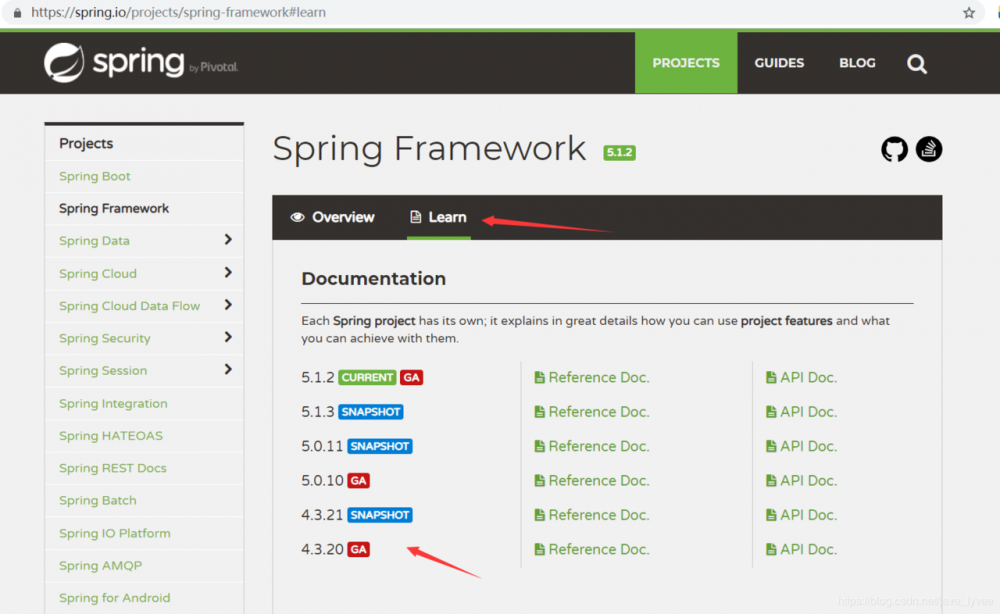Screen dimensions: 1000x614
Task: Open Spring REST Docs link
Action: point(112,468)
